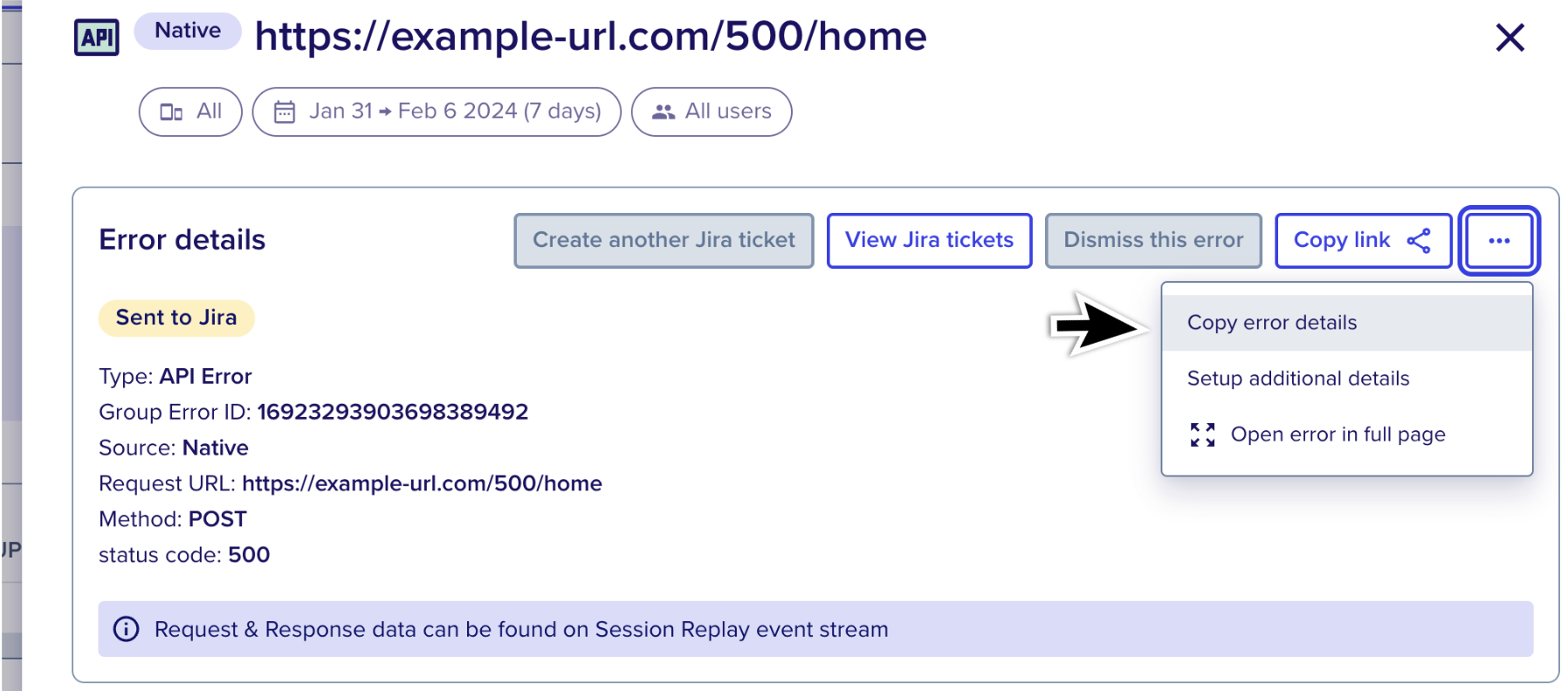Click the devices icon in the All filter
Viewport: 1568px width, 691px height.
click(x=171, y=112)
